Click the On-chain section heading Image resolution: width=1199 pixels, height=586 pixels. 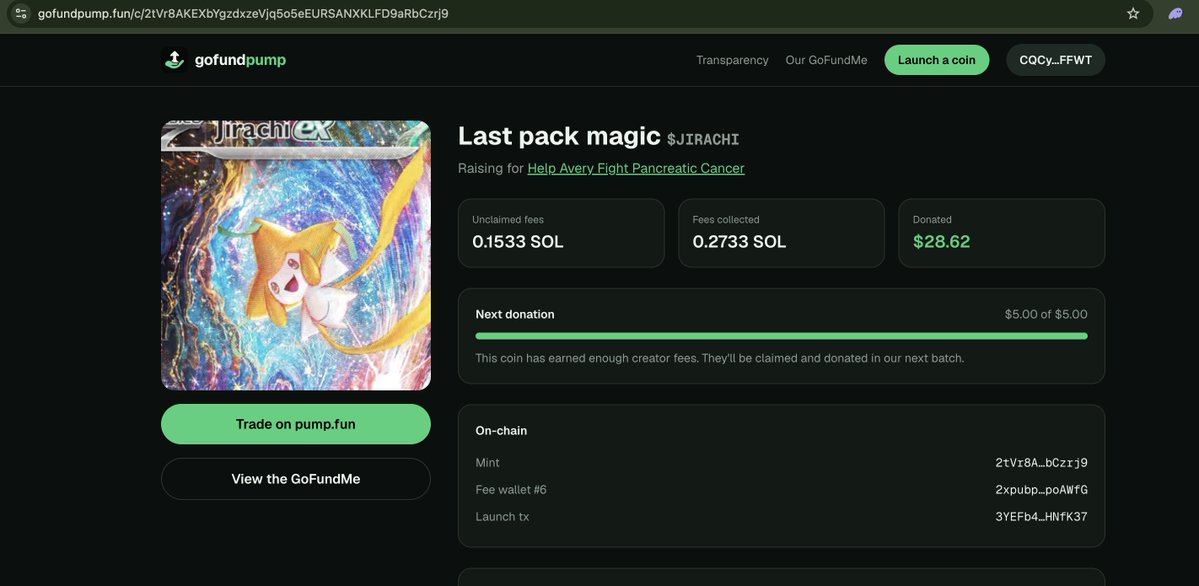pos(501,431)
